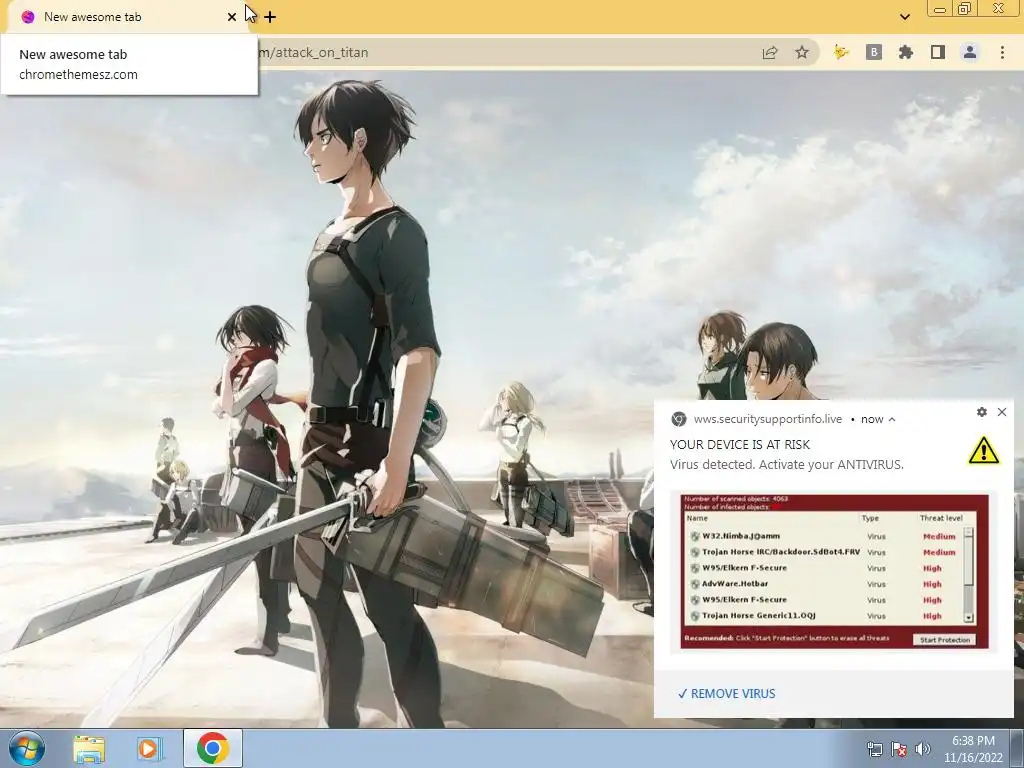Click the "REMOVE VIRUS" notification button
This screenshot has width=1024, height=768.
[727, 694]
